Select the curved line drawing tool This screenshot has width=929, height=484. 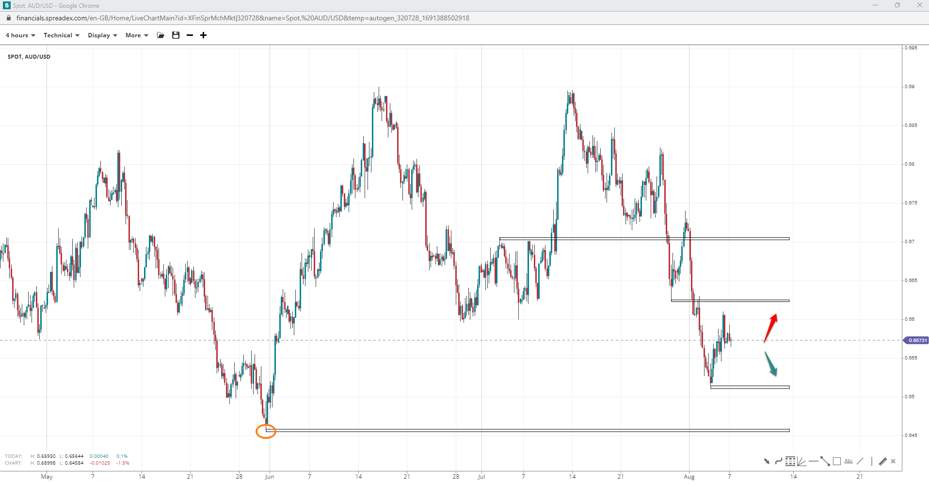point(778,462)
